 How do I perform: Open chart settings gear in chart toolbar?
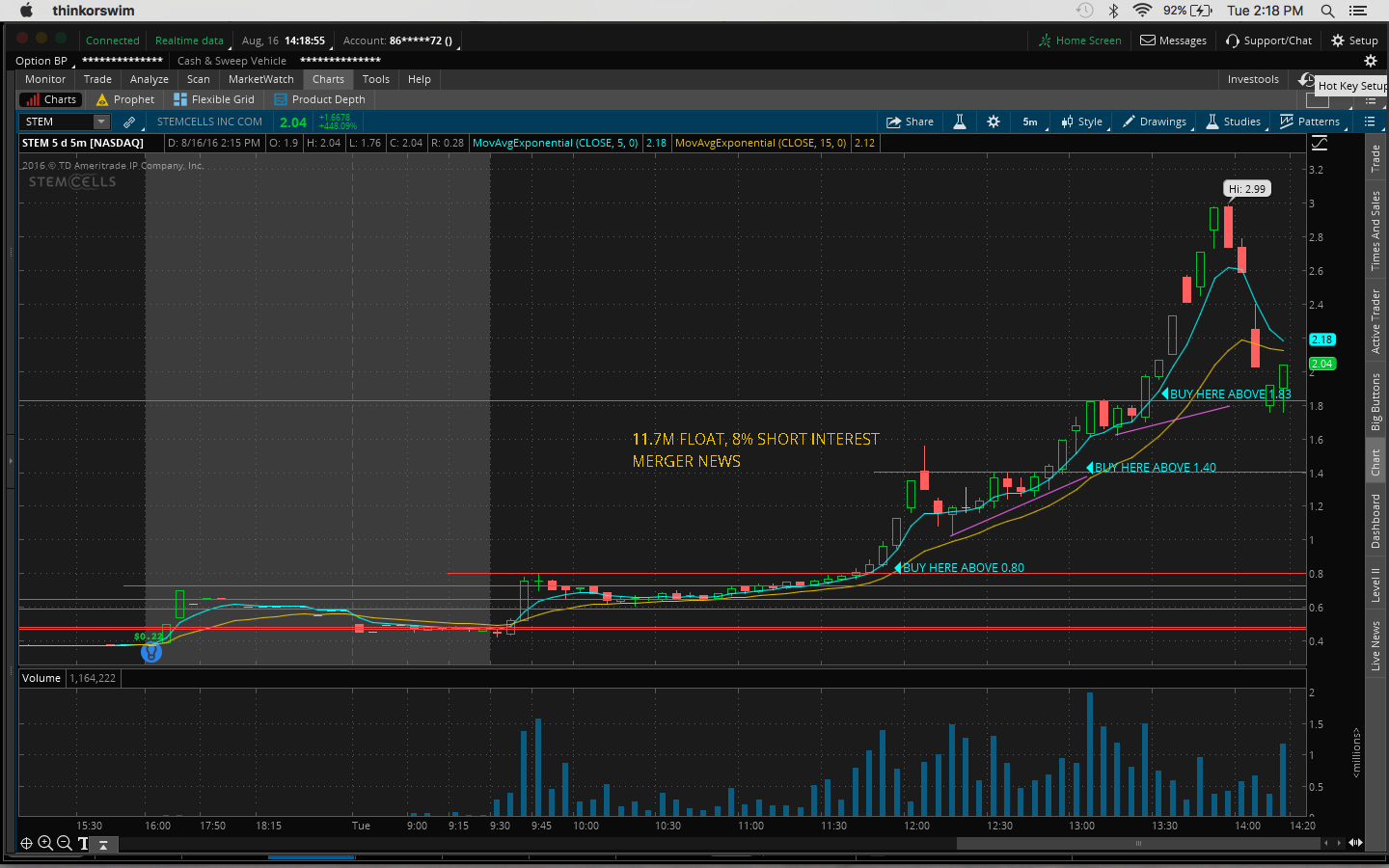994,122
